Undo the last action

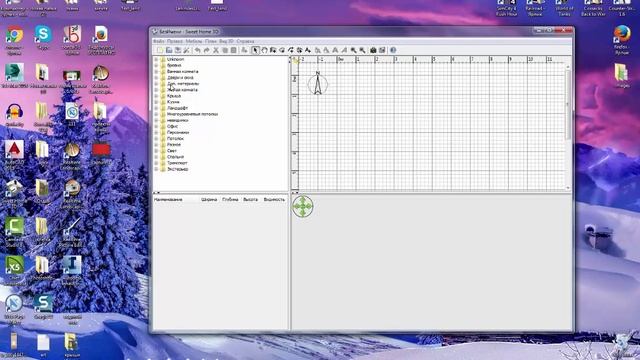pyautogui.click(x=198, y=50)
